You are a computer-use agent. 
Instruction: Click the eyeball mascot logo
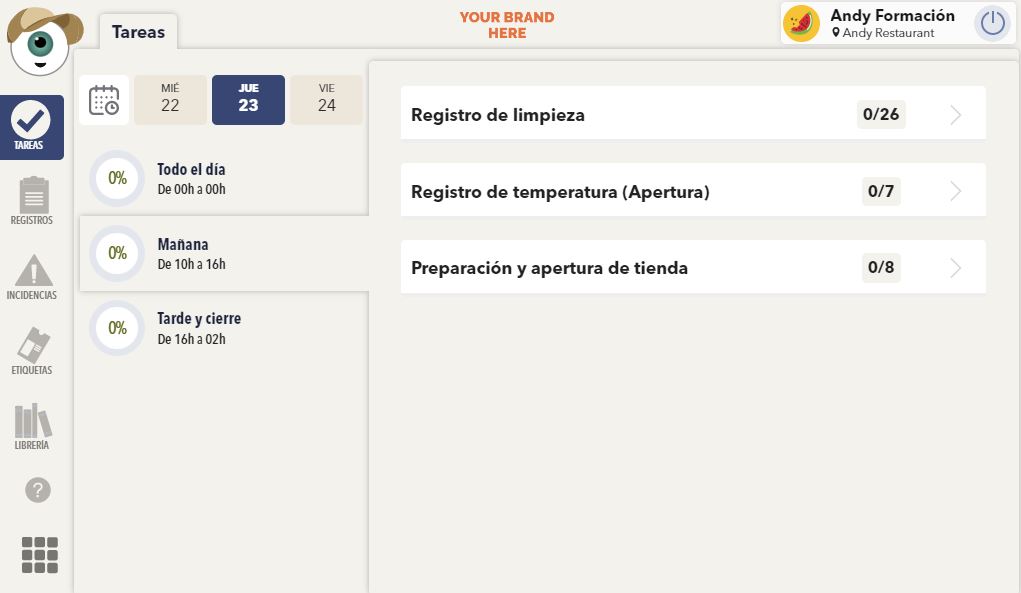[42, 41]
